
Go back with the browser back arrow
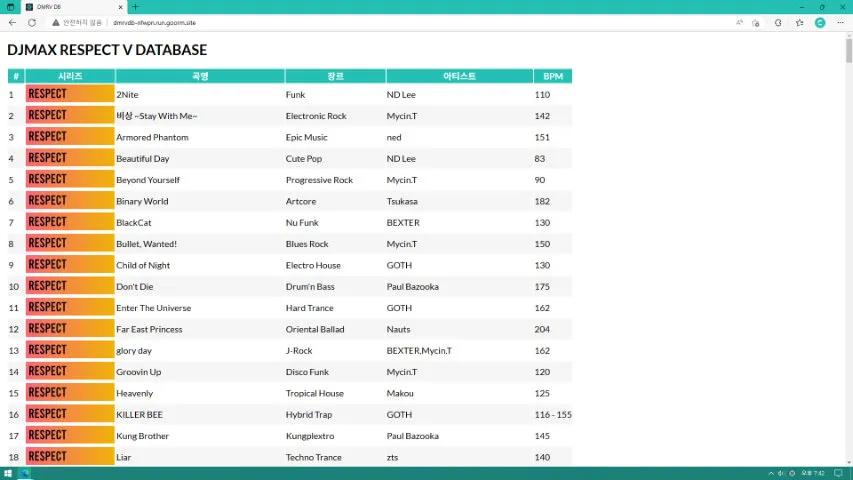click(x=13, y=23)
